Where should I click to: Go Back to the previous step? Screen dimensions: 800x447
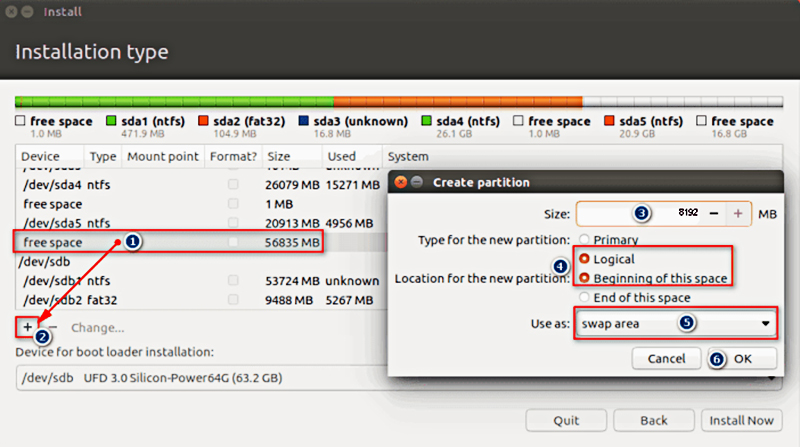pyautogui.click(x=654, y=420)
